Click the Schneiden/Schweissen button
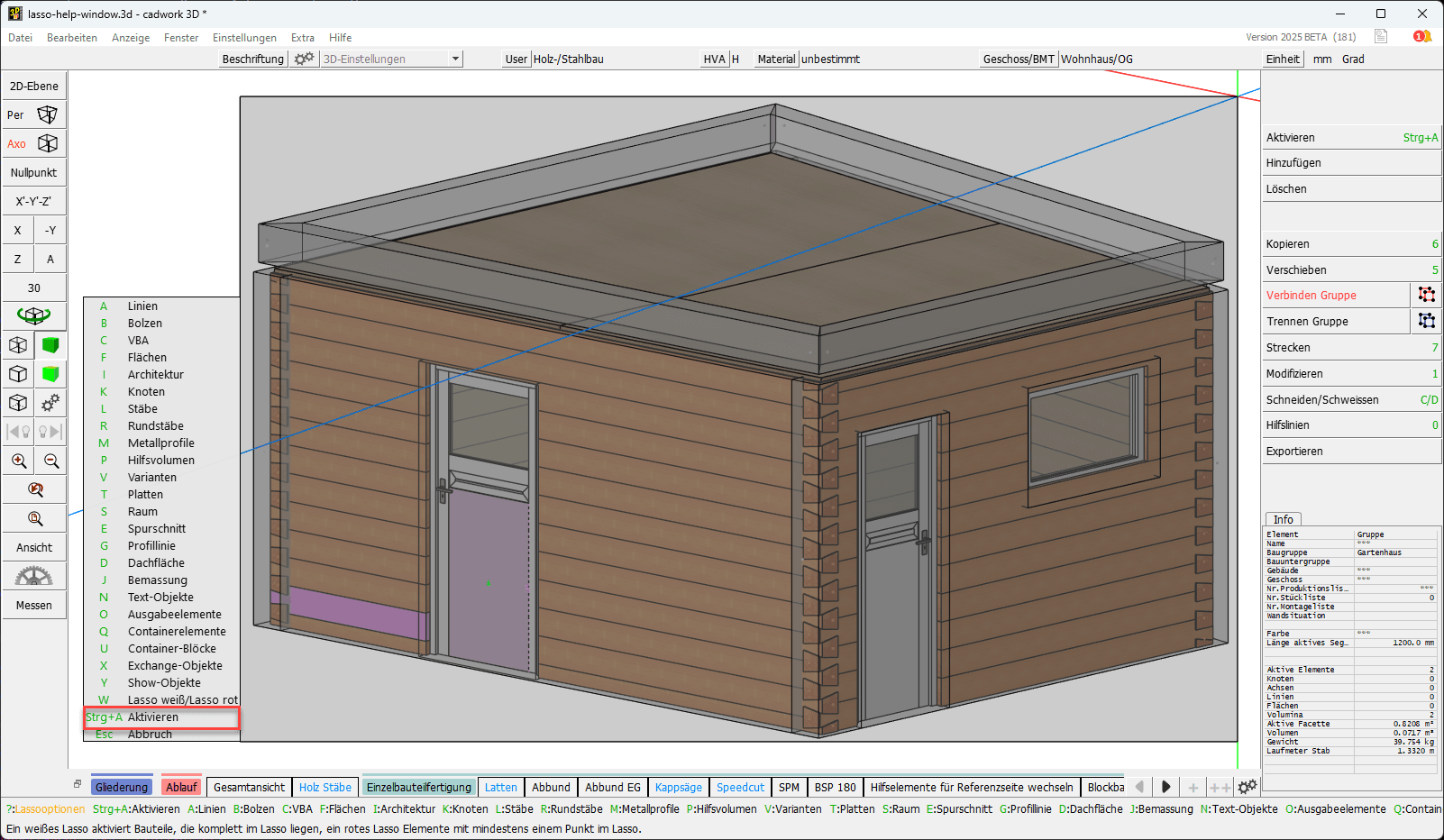The image size is (1444, 840). click(1352, 400)
